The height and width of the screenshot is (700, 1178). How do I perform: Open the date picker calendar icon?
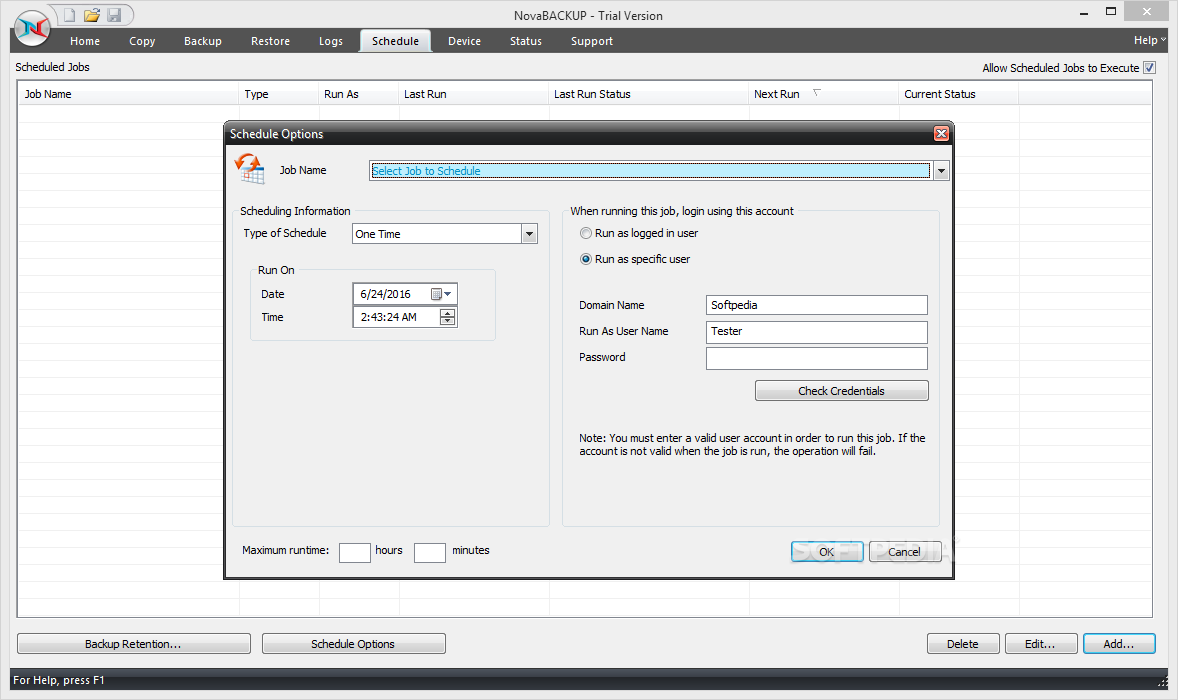[436, 294]
